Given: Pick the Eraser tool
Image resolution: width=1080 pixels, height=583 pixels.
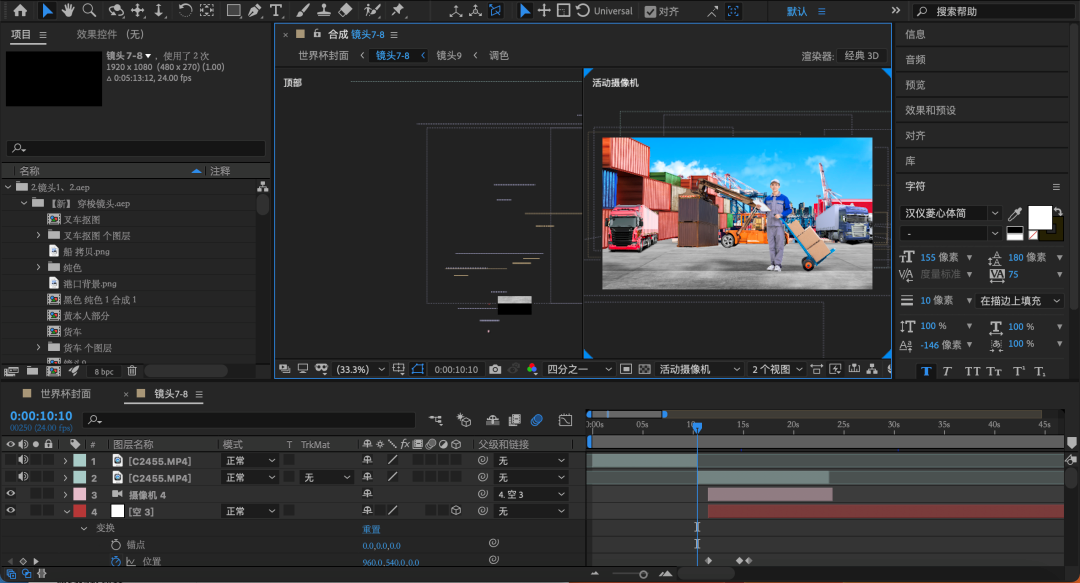Looking at the screenshot, I should coord(346,11).
